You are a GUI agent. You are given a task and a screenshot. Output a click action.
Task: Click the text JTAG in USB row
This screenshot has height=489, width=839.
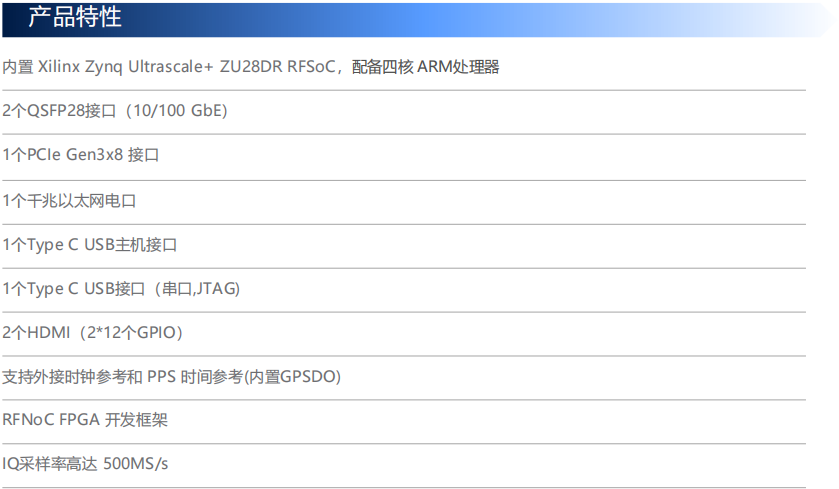click(x=216, y=288)
